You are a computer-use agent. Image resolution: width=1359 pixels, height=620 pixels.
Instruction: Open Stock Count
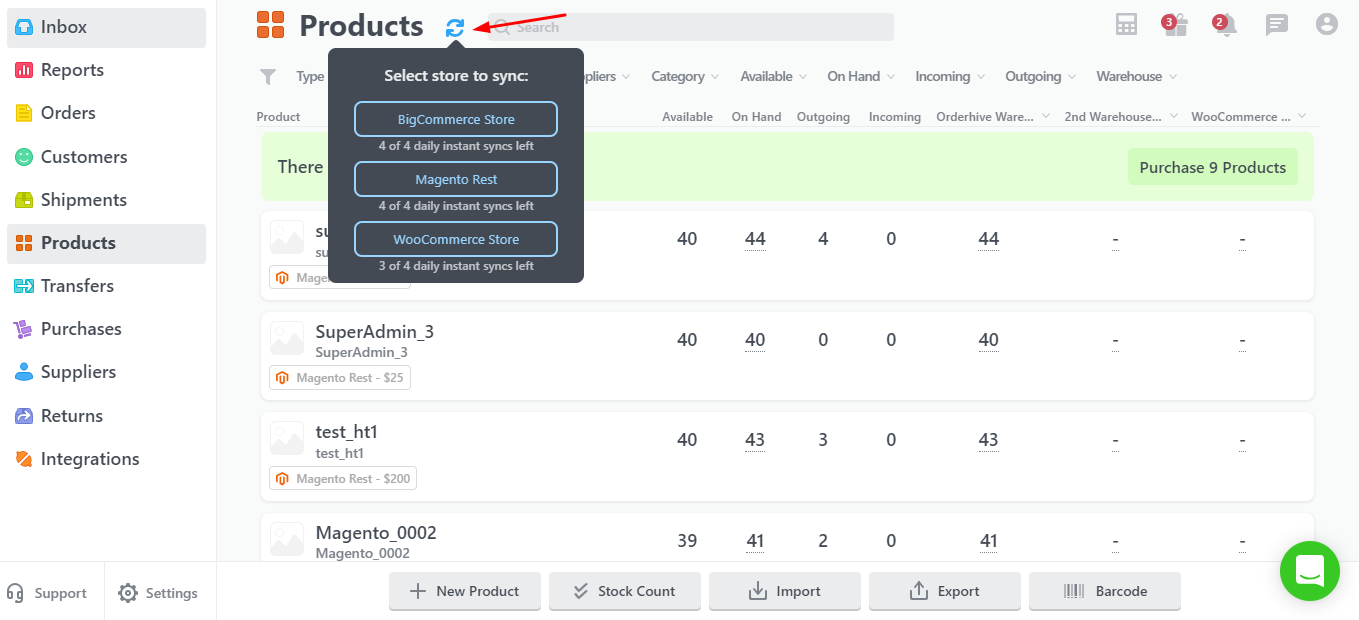(625, 591)
